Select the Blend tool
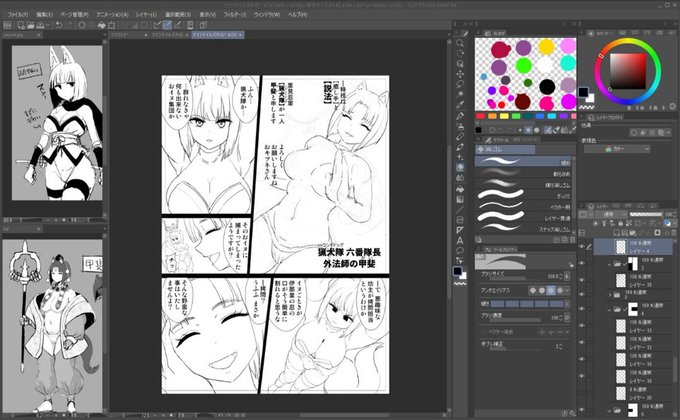680x420 pixels. pos(460,178)
